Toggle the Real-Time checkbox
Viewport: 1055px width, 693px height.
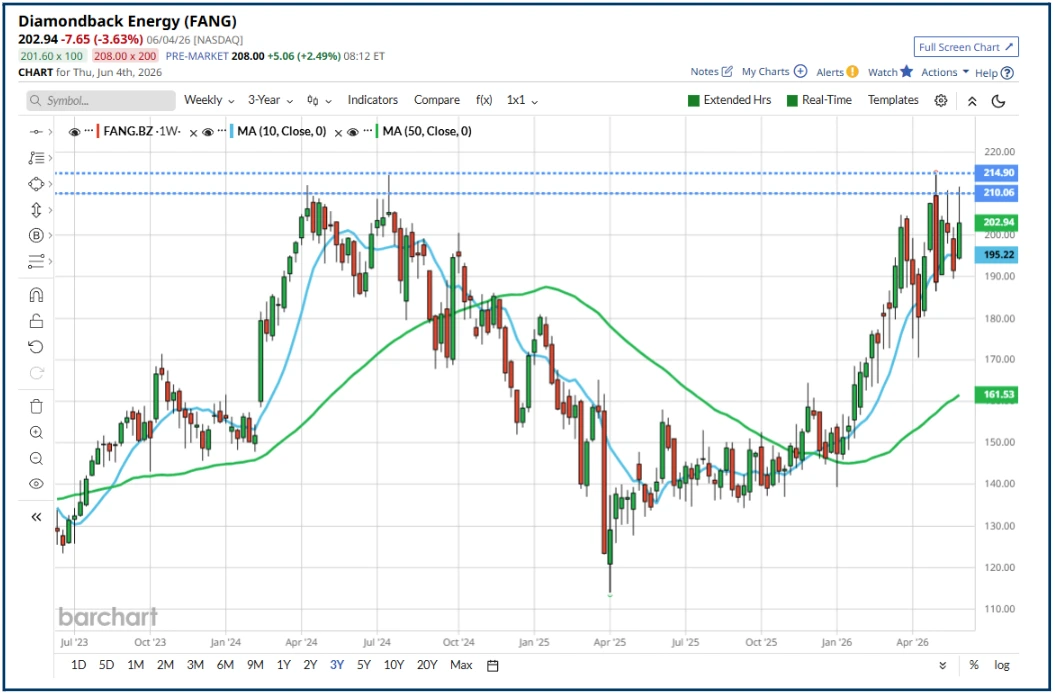[792, 100]
